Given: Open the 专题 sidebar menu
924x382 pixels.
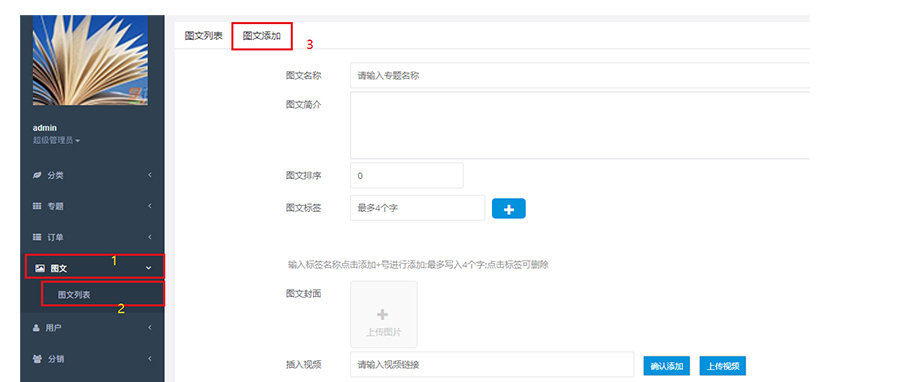Looking at the screenshot, I should (x=93, y=206).
